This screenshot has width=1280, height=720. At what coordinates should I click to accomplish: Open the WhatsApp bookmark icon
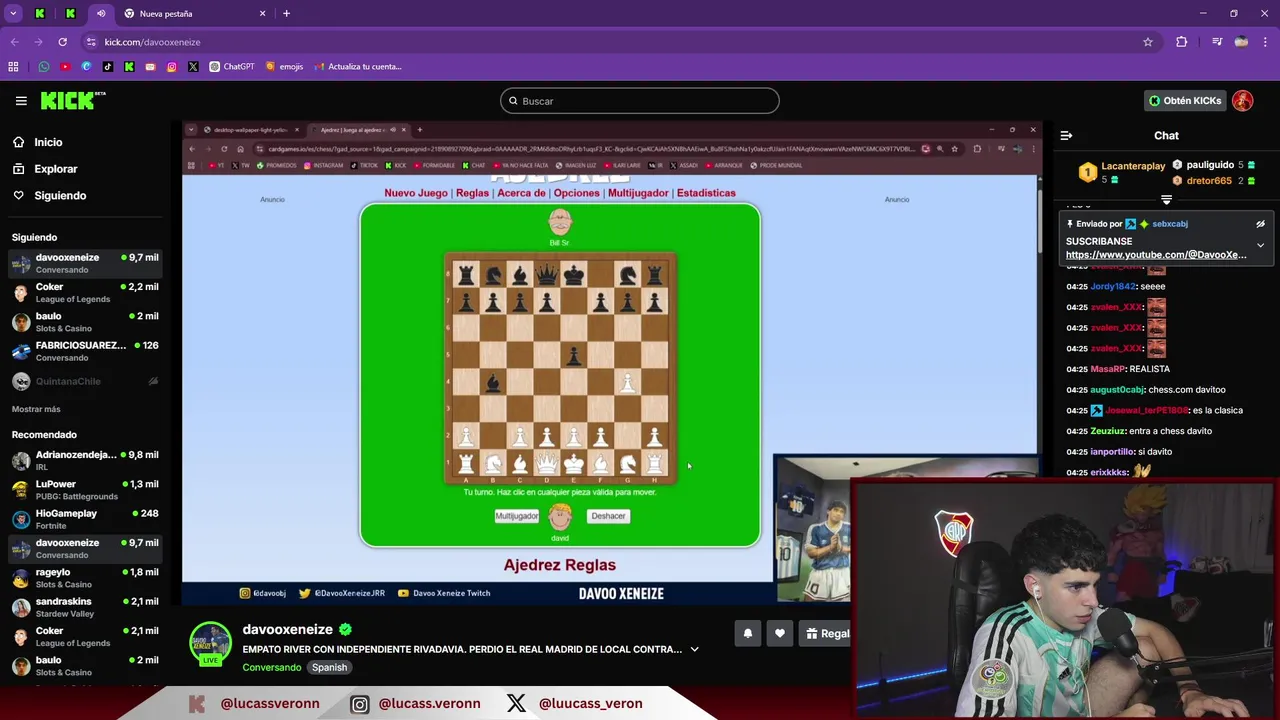tap(44, 67)
